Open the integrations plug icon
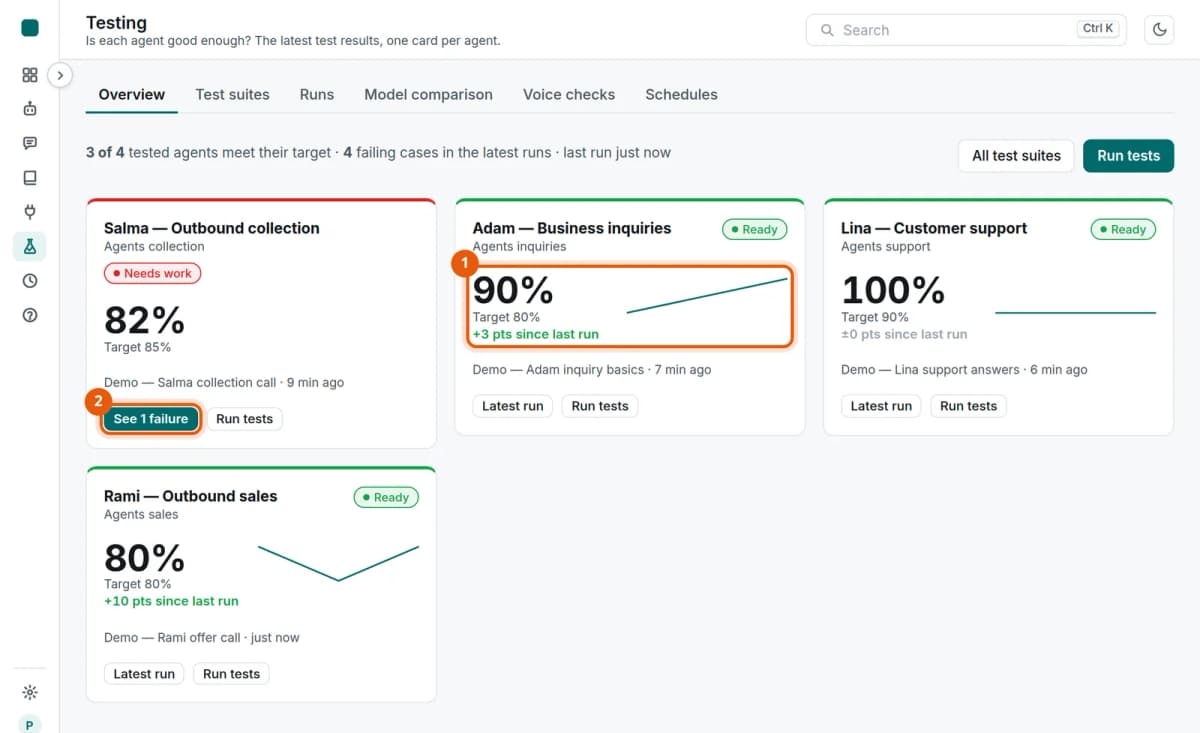 [30, 212]
